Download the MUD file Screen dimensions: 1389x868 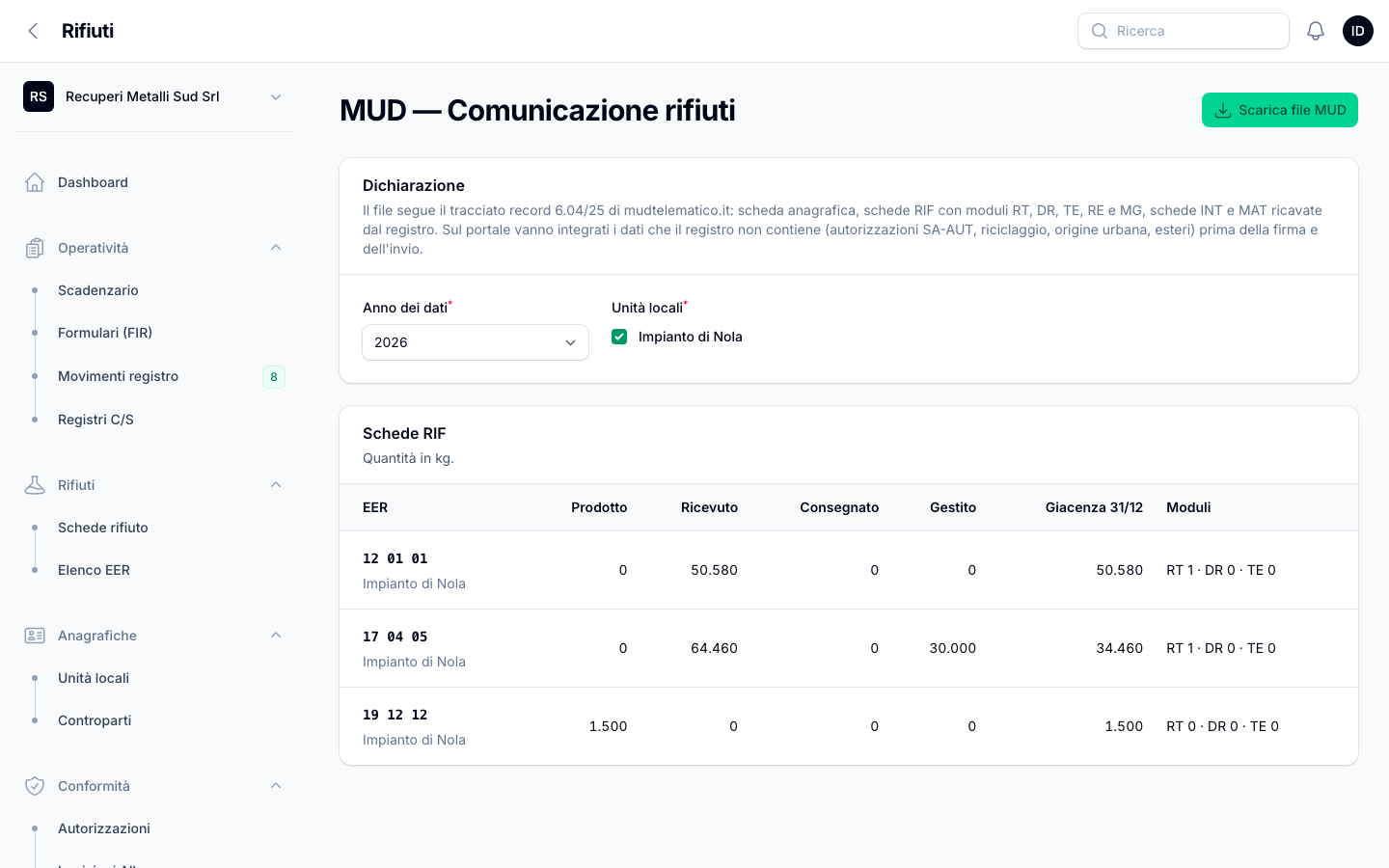[1280, 110]
